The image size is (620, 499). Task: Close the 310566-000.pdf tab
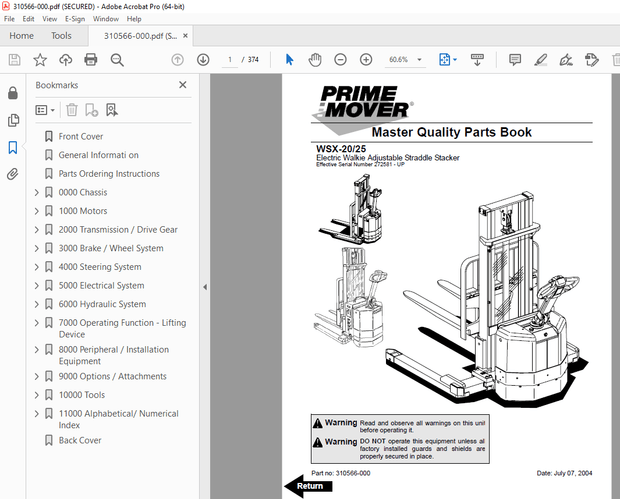pos(185,36)
